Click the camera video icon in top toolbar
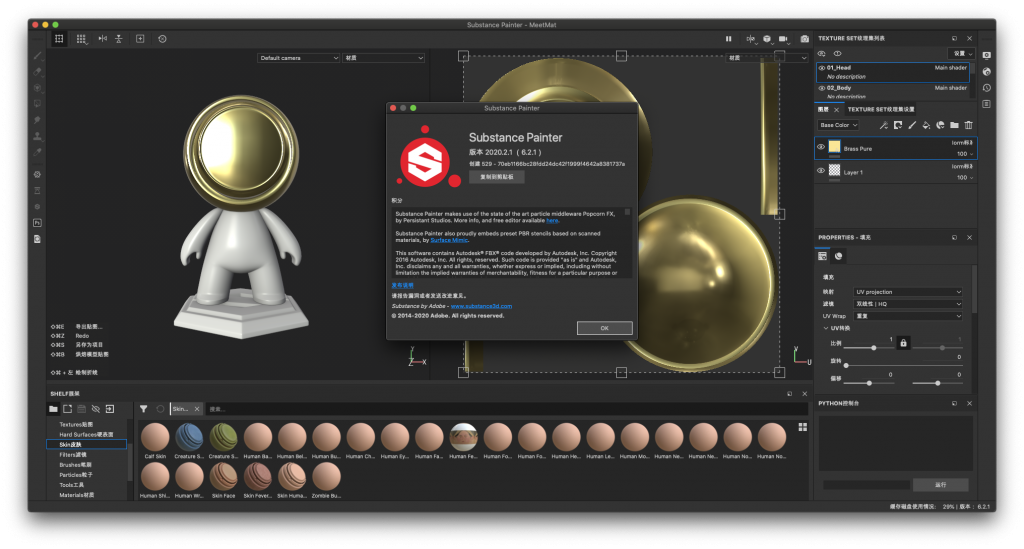The width and height of the screenshot is (1024, 549). tap(783, 39)
